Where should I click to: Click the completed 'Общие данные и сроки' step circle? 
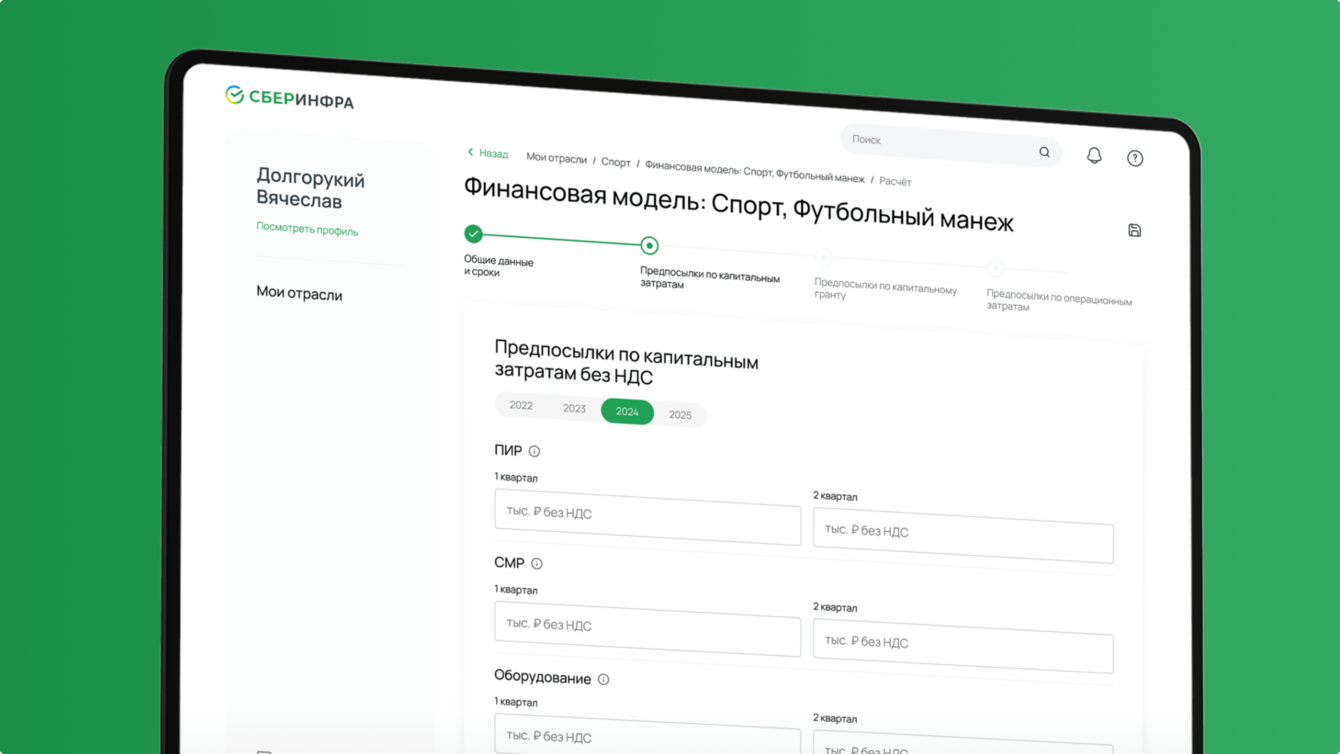(472, 235)
